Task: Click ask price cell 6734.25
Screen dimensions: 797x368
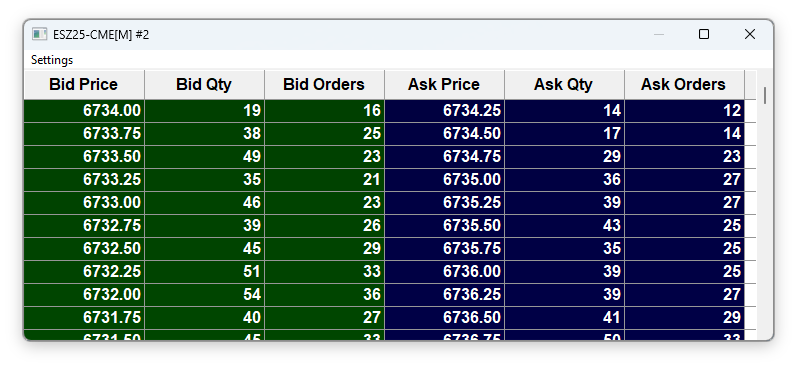Action: 444,111
